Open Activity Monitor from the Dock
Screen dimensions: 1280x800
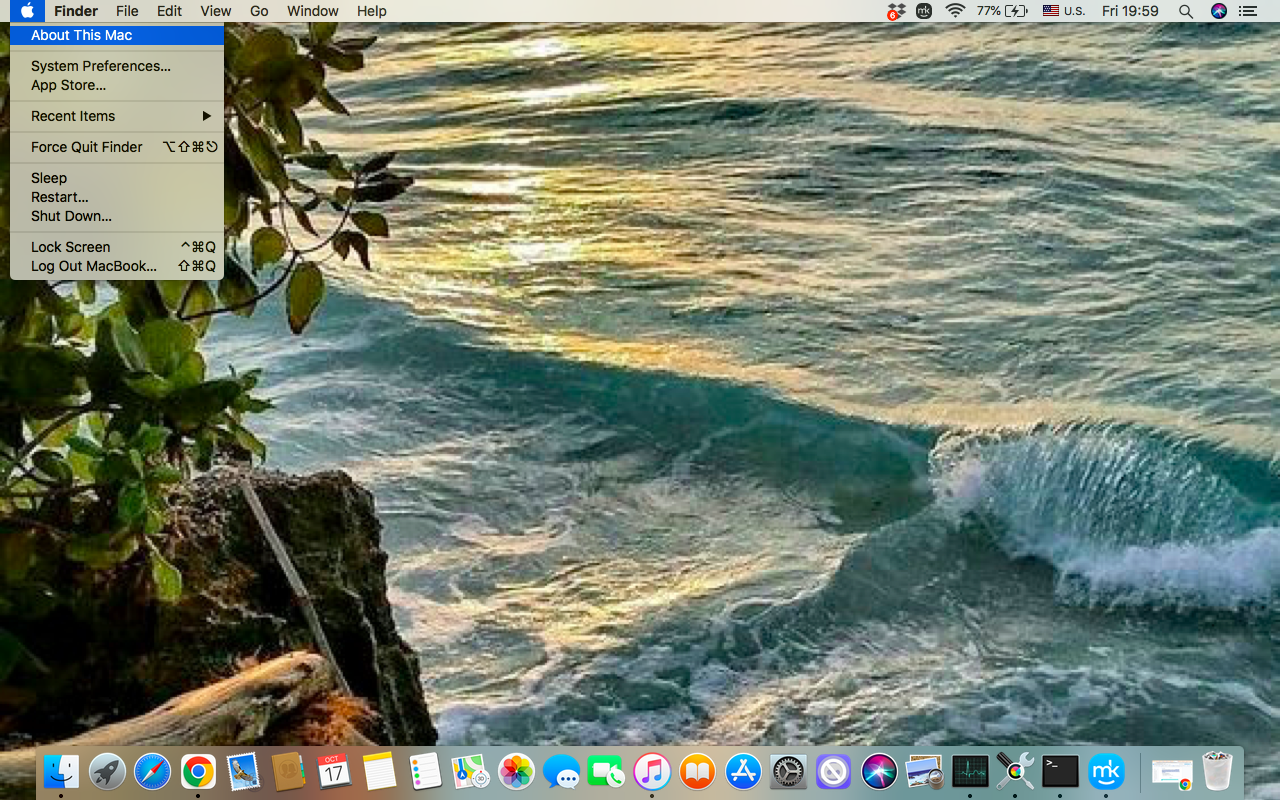[969, 771]
